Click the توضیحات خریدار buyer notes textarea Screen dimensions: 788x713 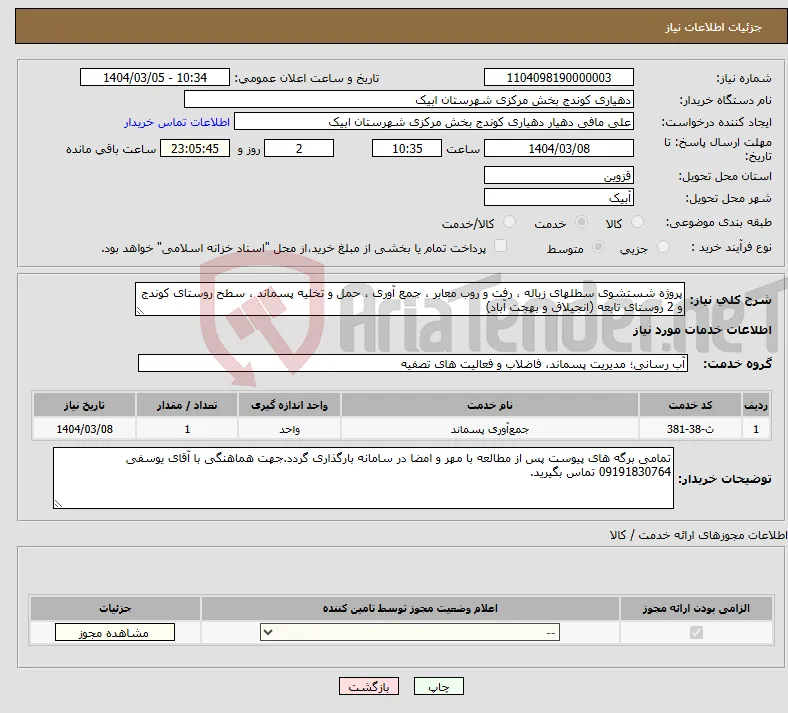(363, 478)
